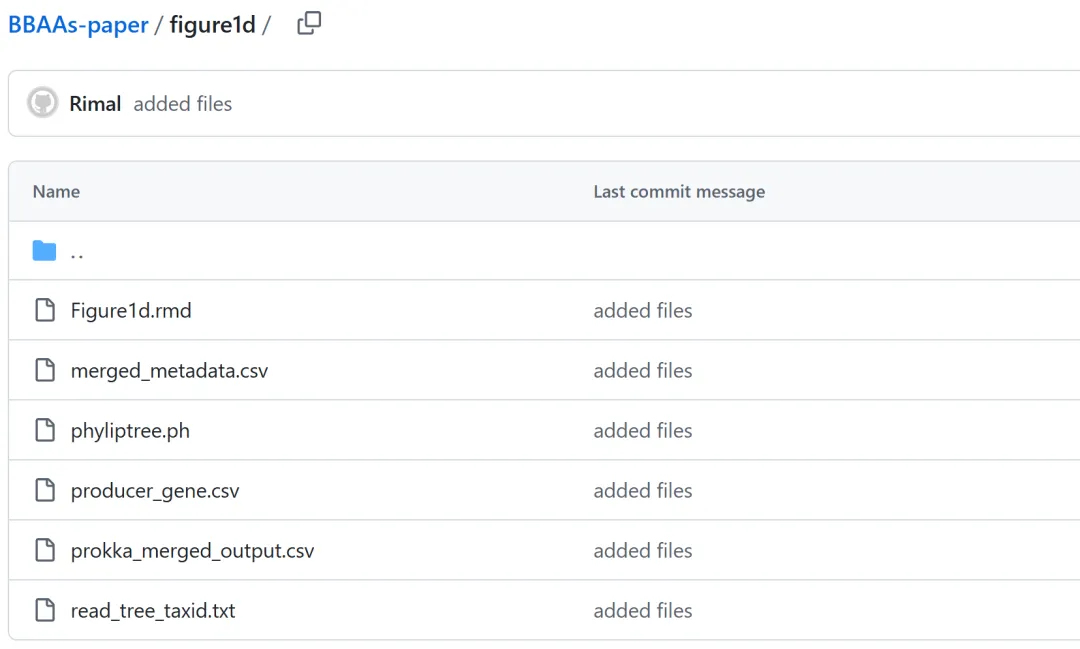Click the file icon beside Figure1d.rmd
The image size is (1080, 649).
pos(44,311)
